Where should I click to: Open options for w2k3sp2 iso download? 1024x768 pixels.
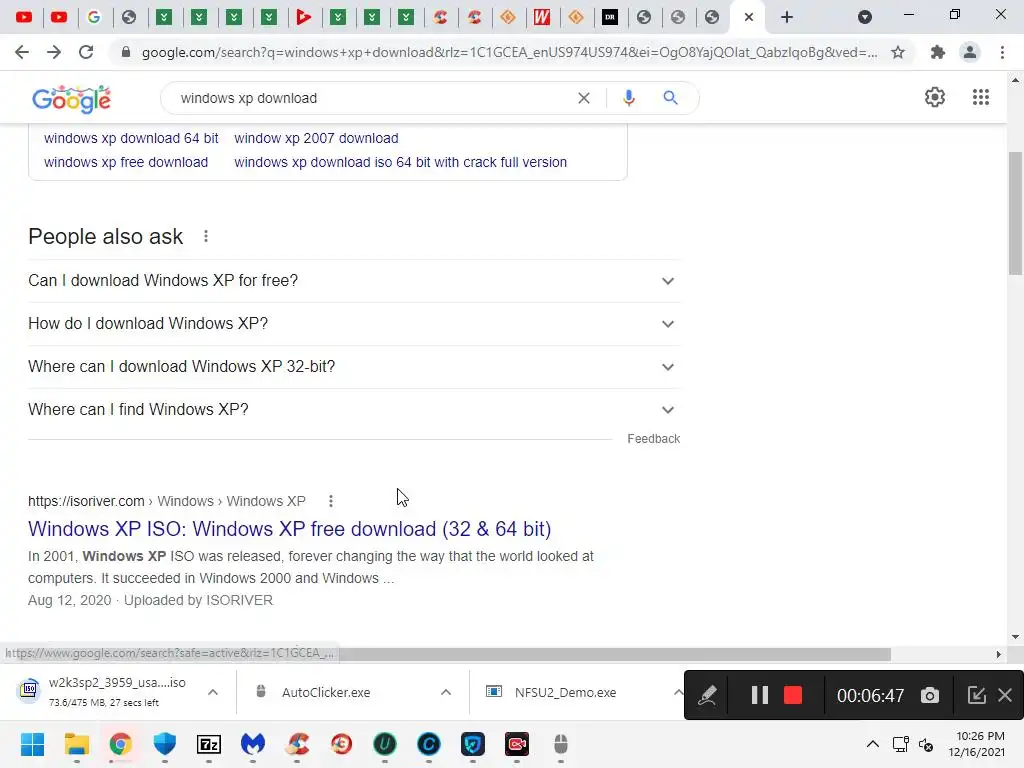(213, 692)
